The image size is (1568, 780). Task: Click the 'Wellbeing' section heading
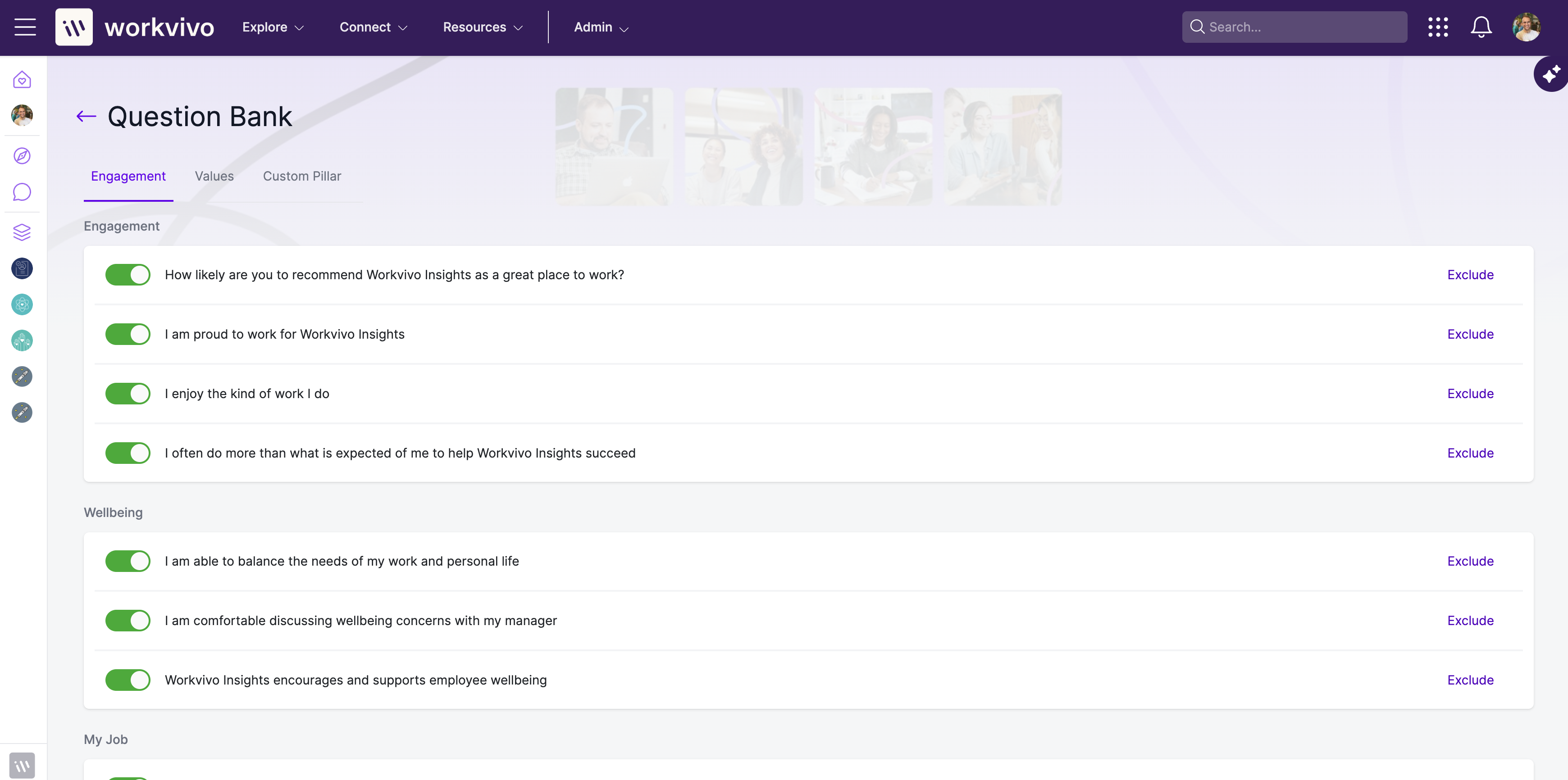pyautogui.click(x=113, y=512)
